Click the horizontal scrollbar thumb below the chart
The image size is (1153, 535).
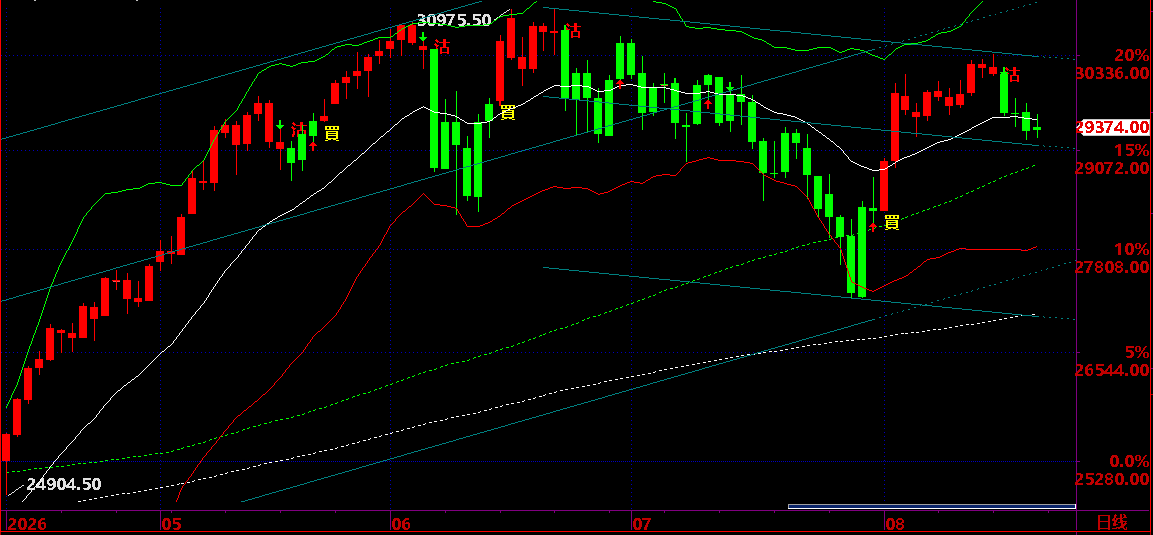[x=932, y=506]
